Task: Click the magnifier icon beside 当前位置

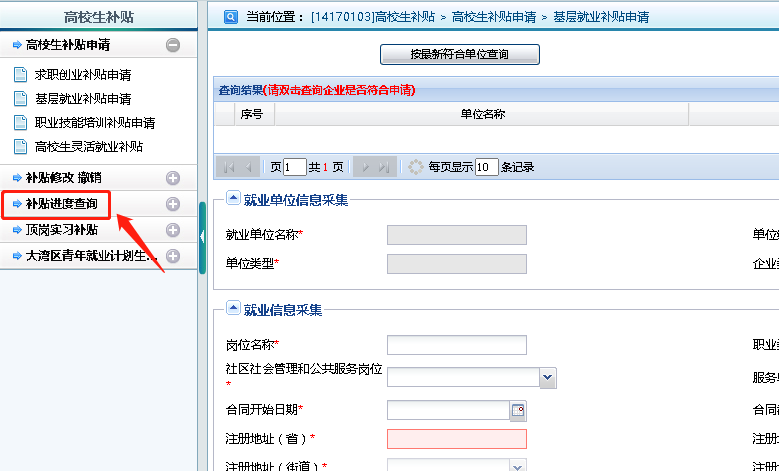Action: tap(231, 17)
